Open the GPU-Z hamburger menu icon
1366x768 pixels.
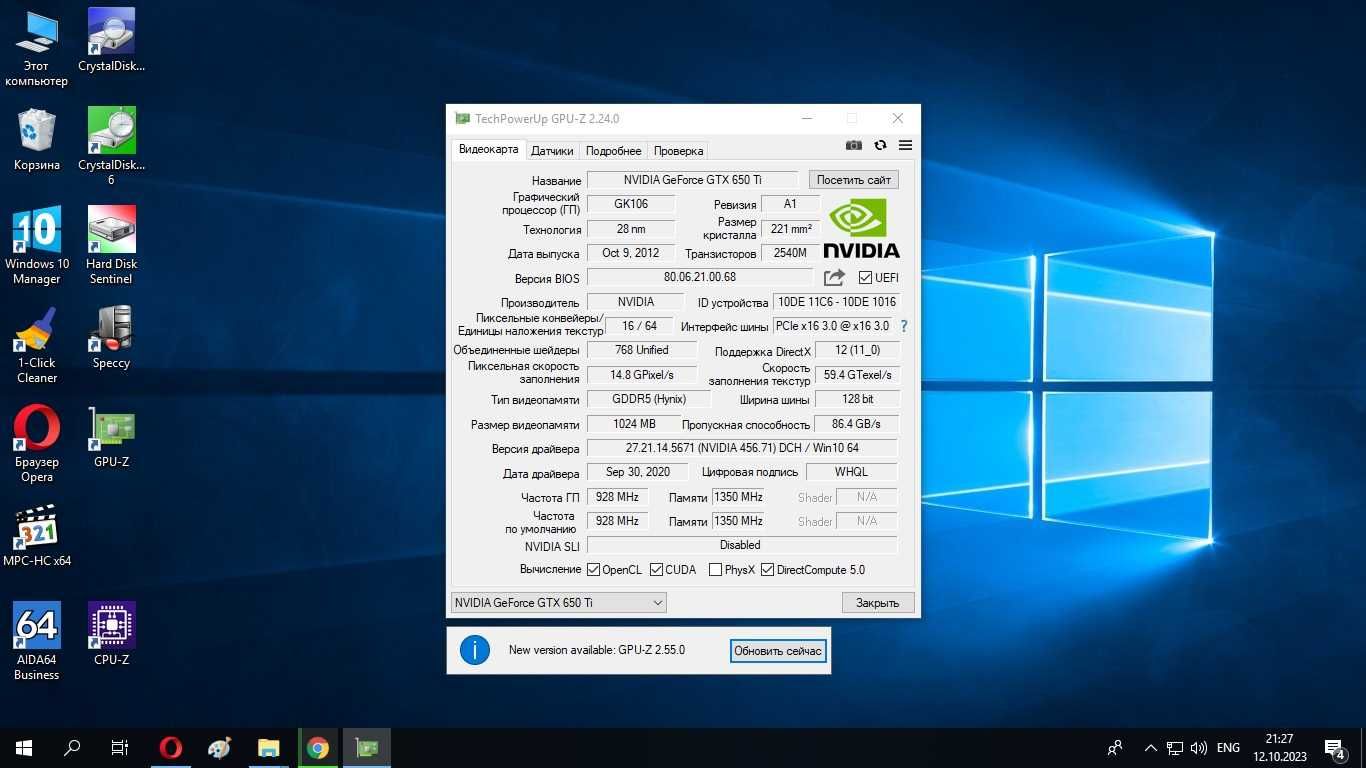coord(905,145)
